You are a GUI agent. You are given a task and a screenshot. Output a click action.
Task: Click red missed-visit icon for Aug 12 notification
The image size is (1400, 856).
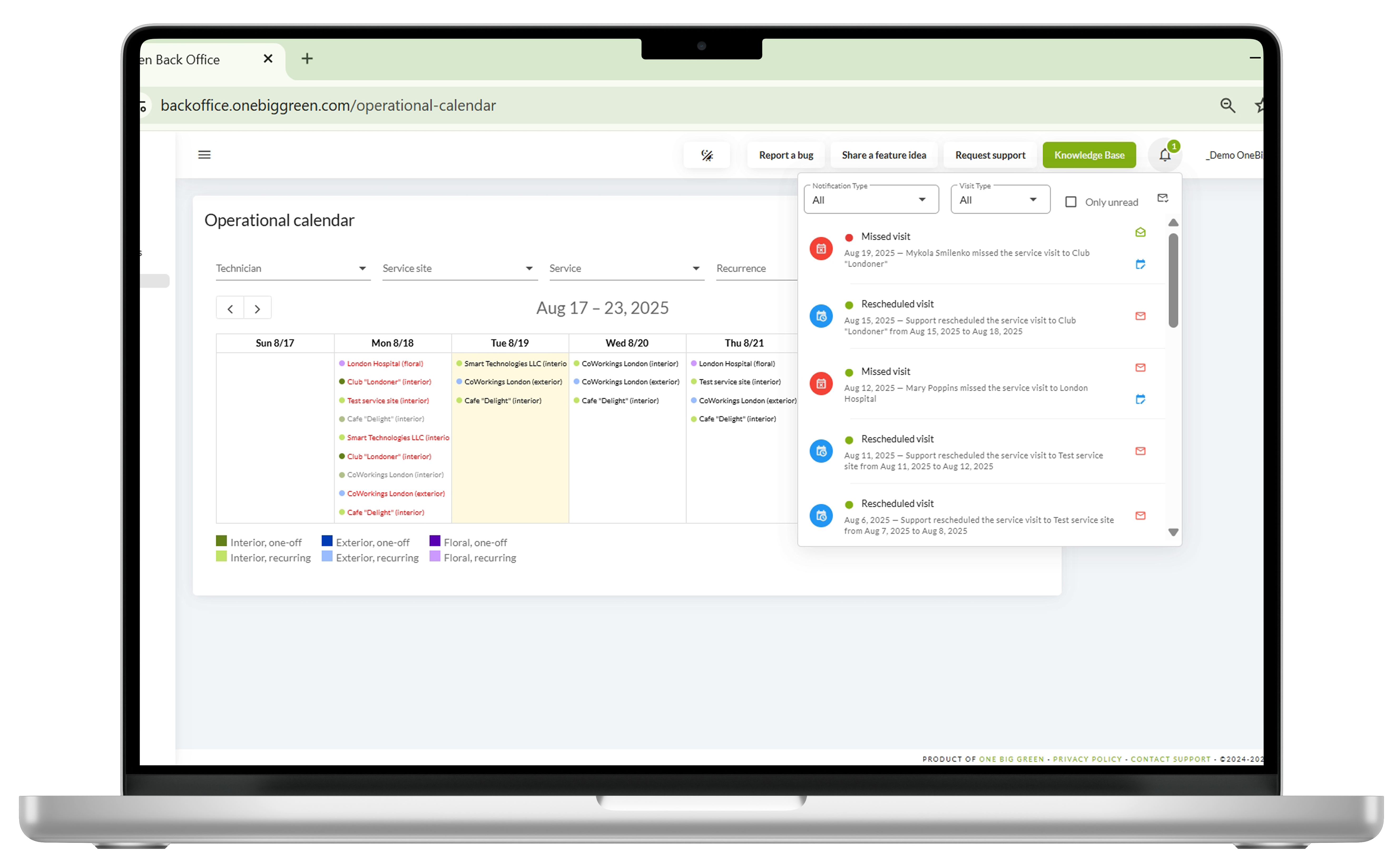coord(821,384)
